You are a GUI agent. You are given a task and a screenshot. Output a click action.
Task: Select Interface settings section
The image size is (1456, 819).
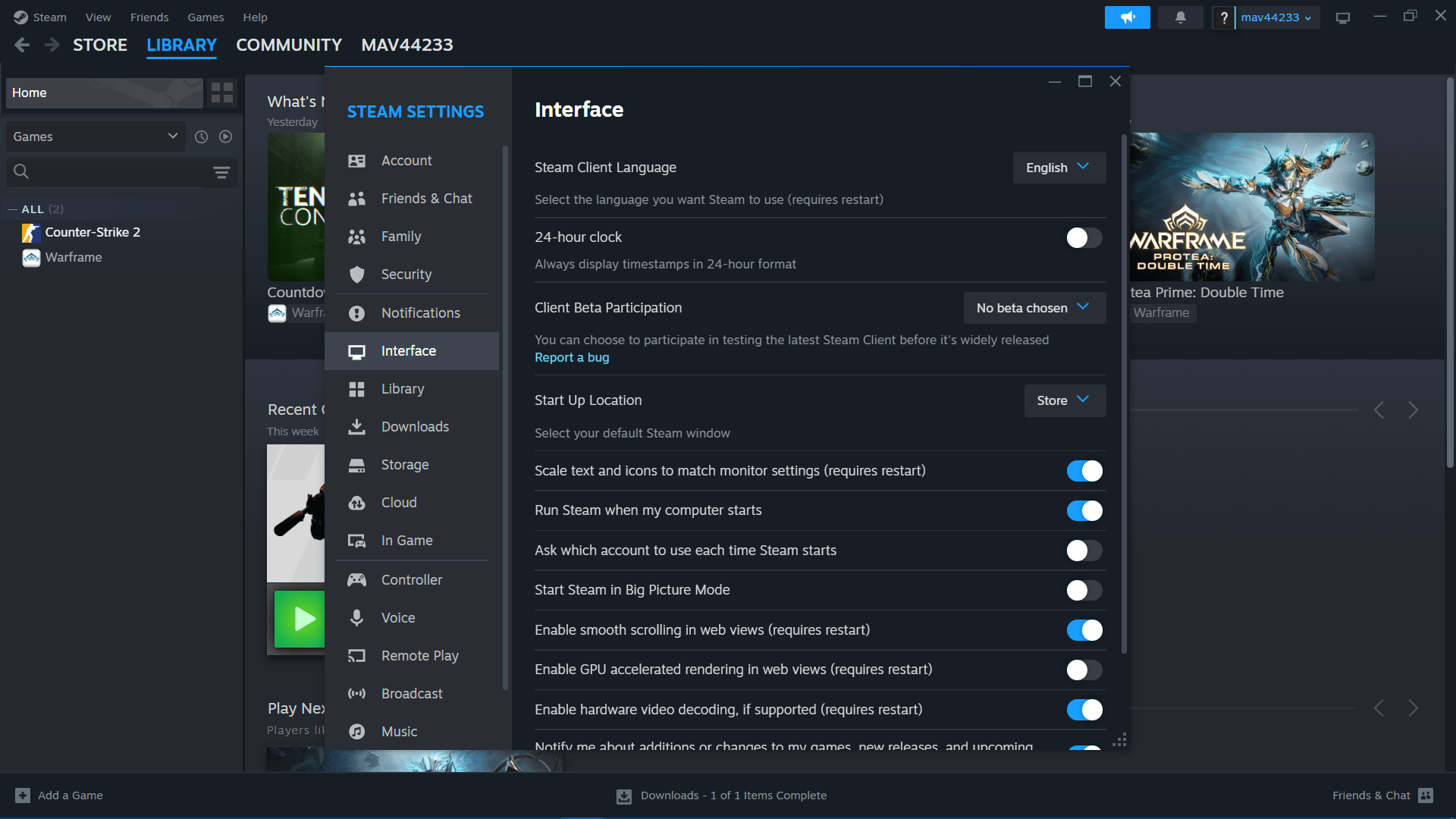[x=412, y=351]
